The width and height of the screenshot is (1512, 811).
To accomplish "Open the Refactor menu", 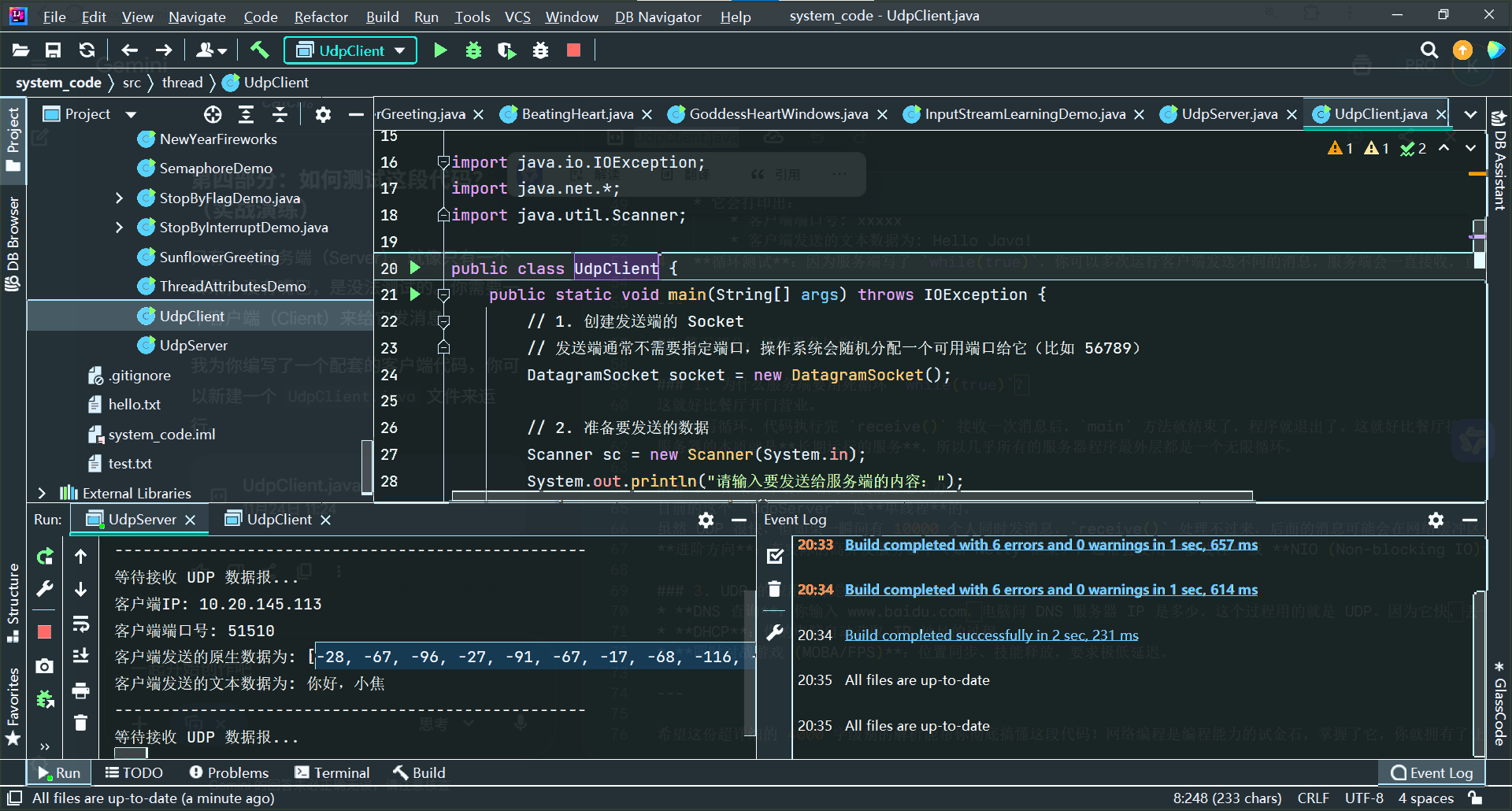I will 321,17.
